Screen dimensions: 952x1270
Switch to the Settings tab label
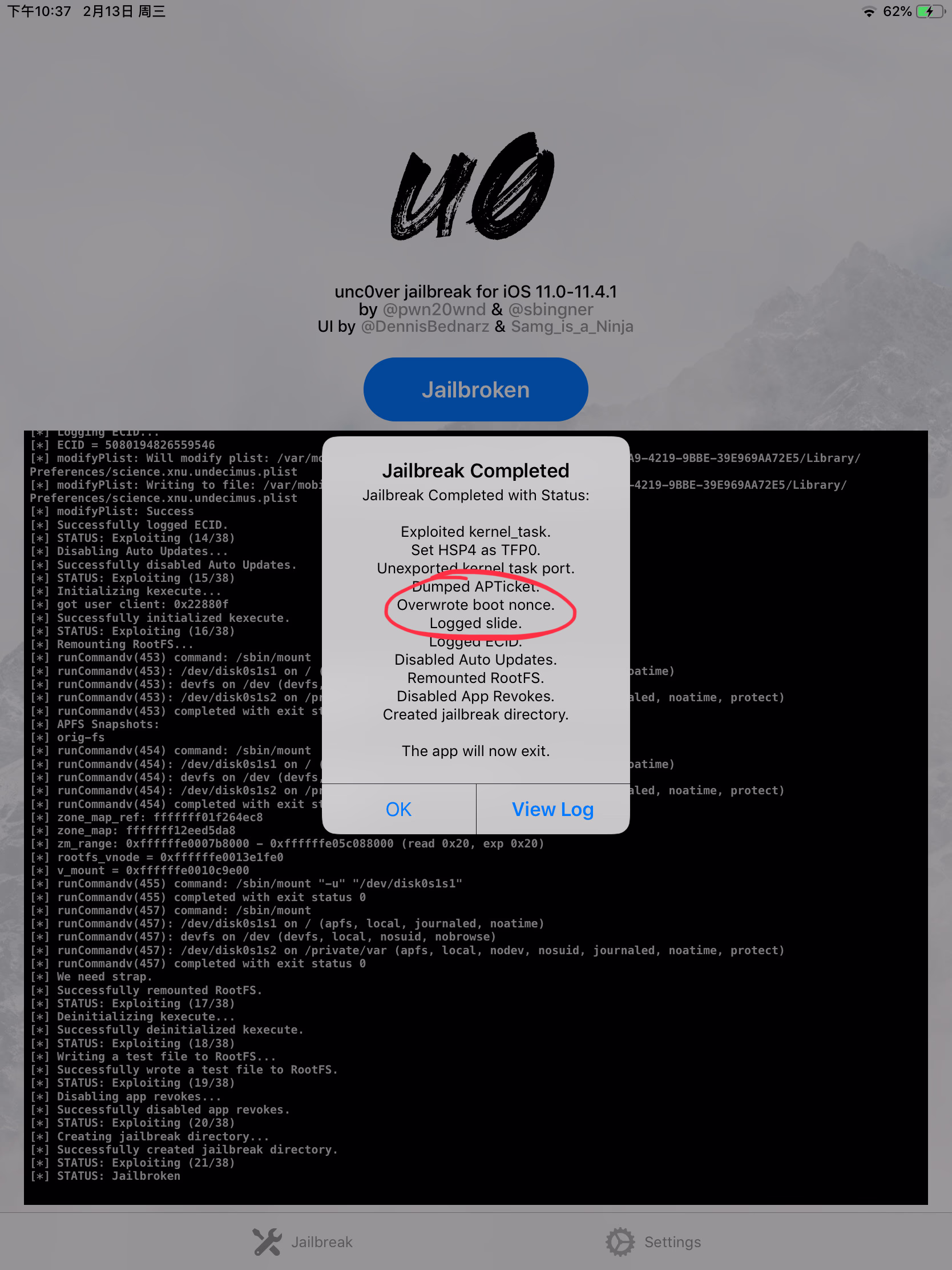click(x=672, y=1242)
